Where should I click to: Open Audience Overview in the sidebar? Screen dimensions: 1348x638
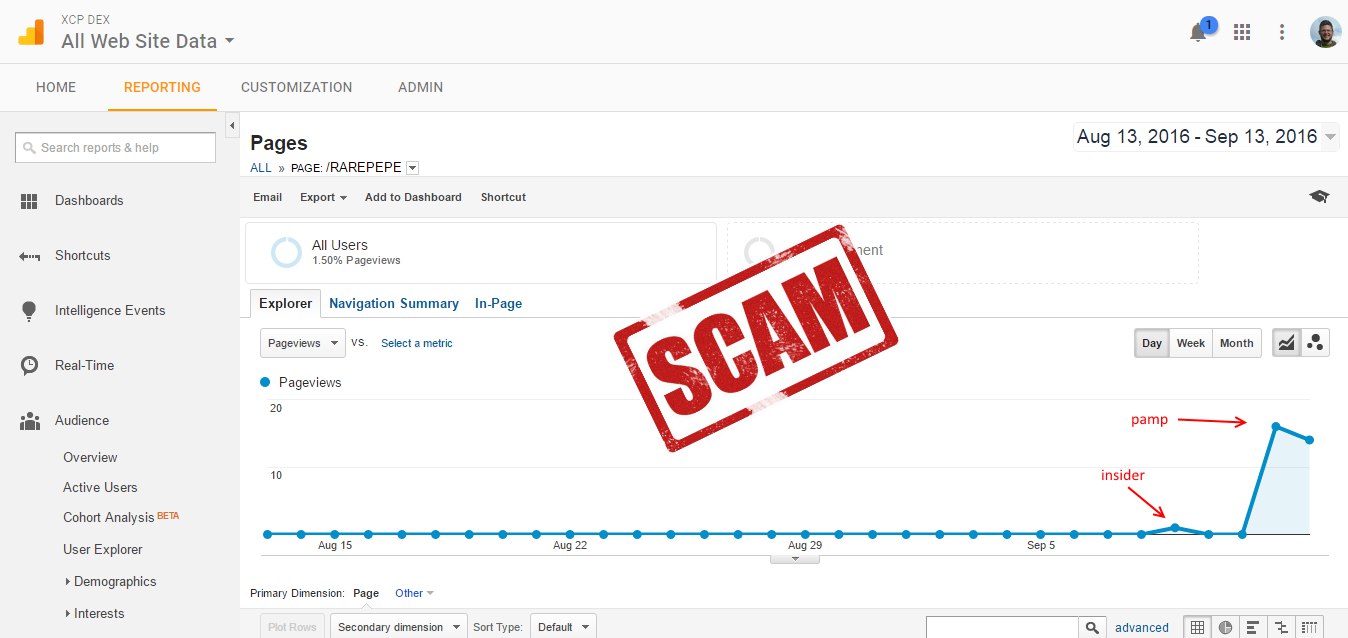(90, 458)
